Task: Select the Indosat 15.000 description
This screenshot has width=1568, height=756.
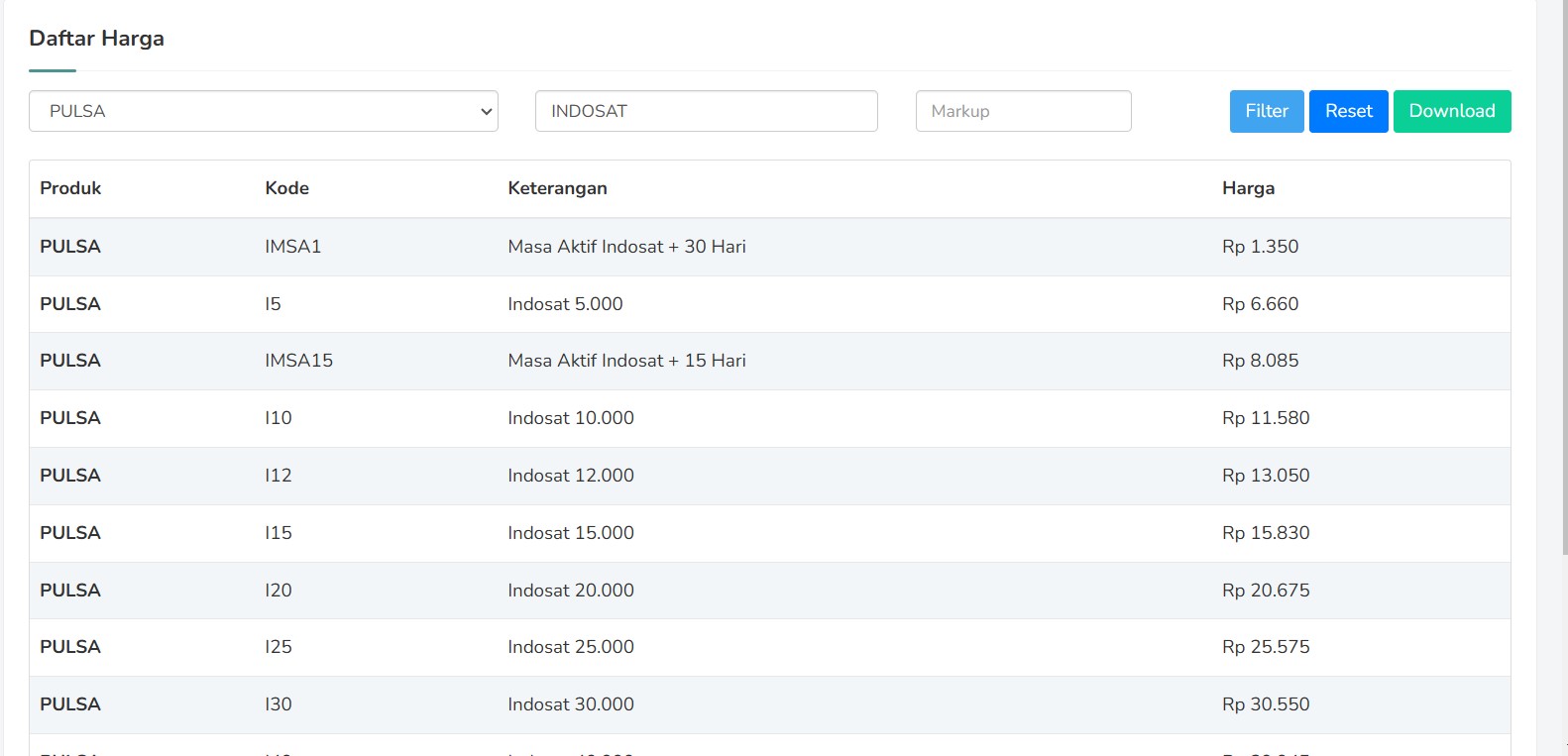Action: [x=570, y=533]
